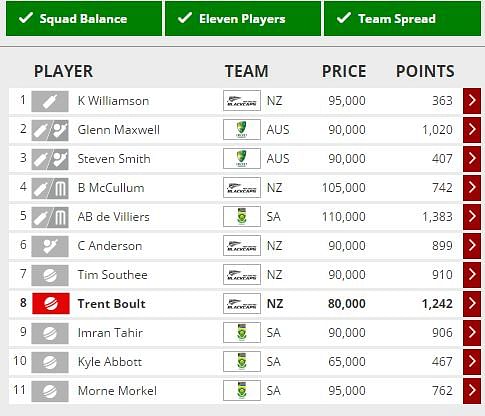Open Imran Tahir's details via the red chevron
Image resolution: width=485 pixels, height=416 pixels.
pyautogui.click(x=472, y=333)
